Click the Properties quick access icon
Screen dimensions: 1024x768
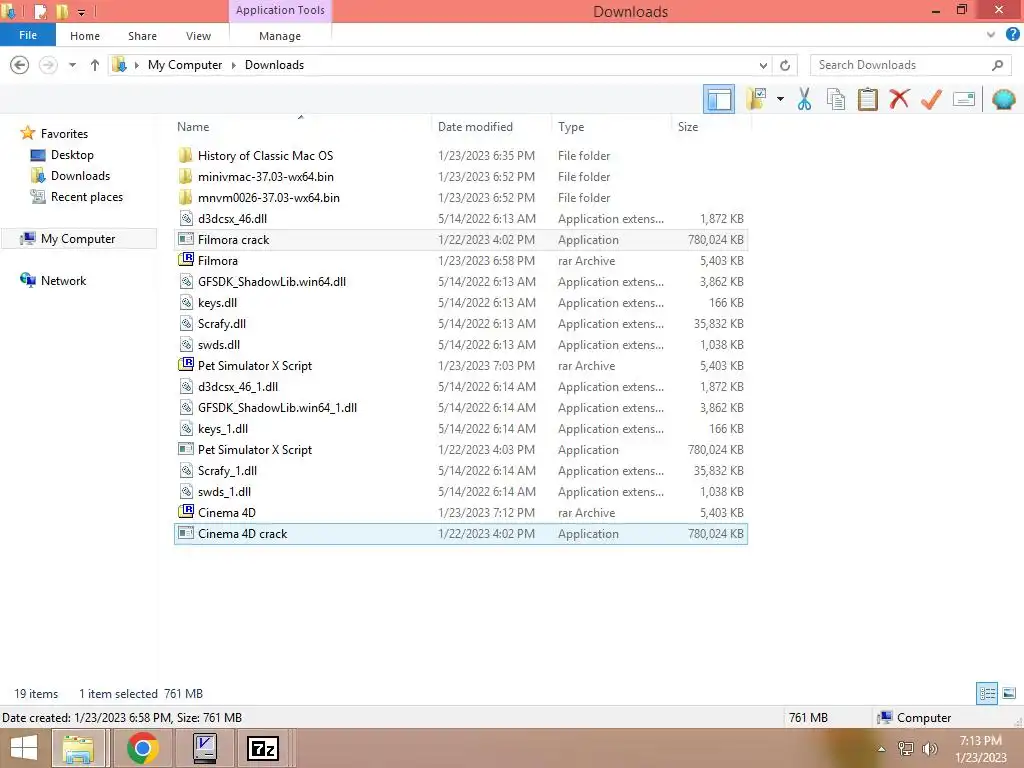pos(40,12)
